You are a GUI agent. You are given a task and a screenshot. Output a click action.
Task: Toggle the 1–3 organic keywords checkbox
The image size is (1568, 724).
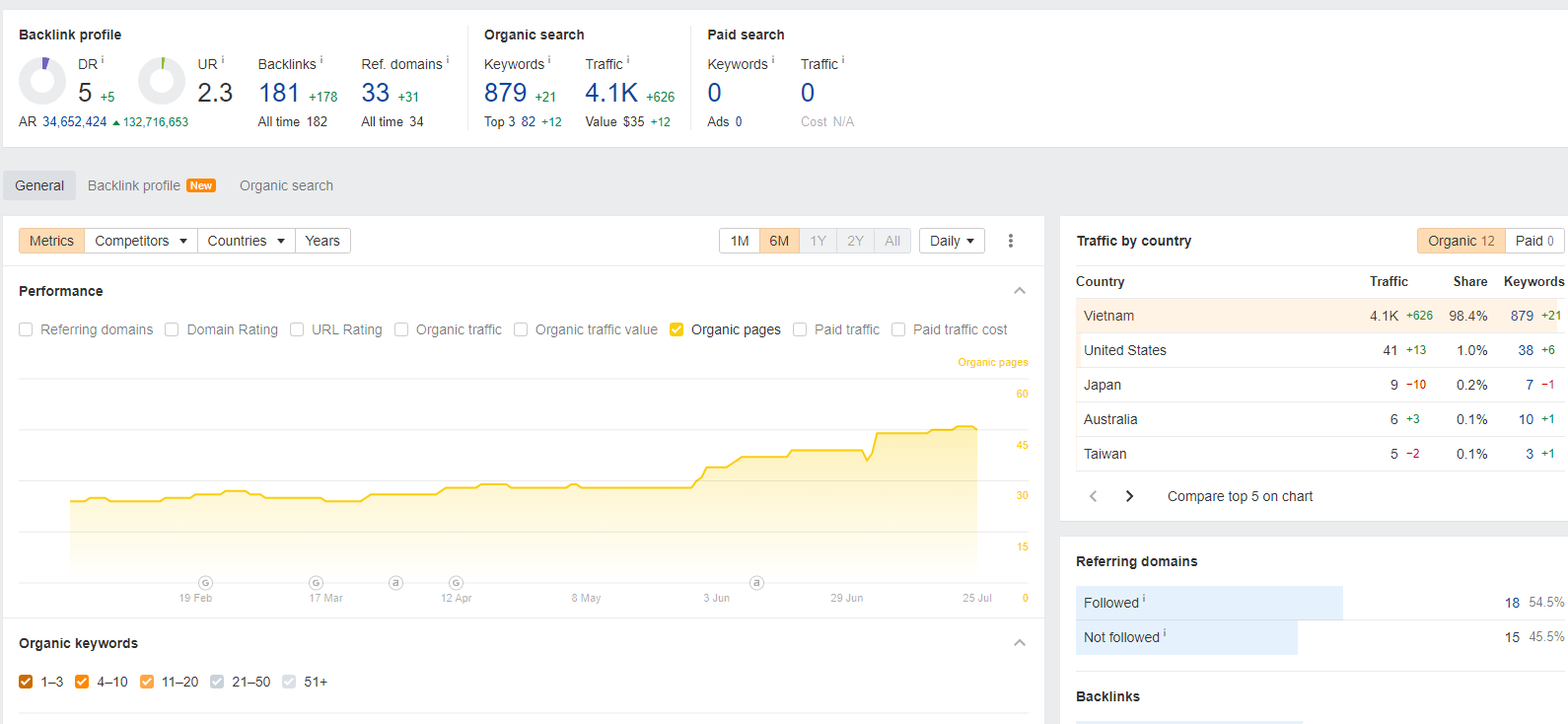tap(27, 682)
